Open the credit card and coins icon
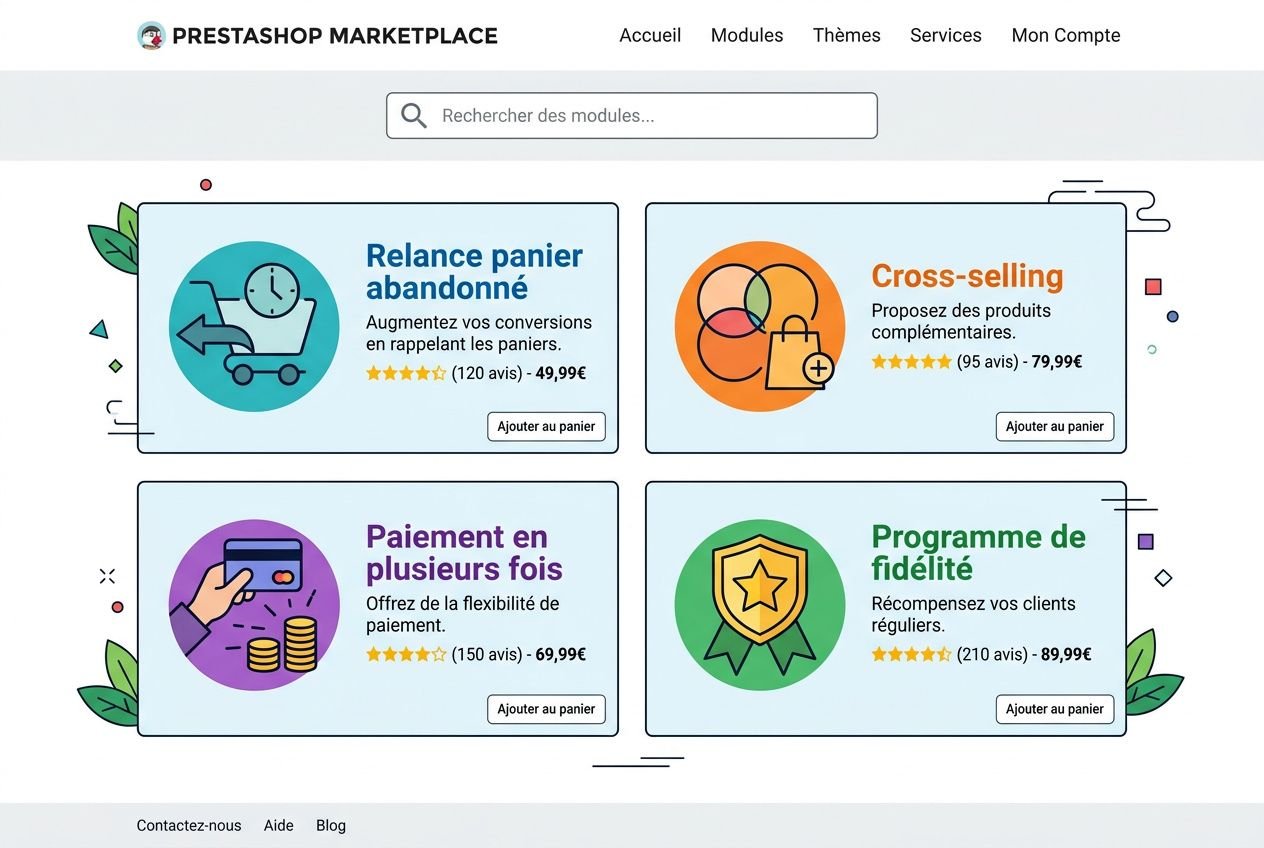The height and width of the screenshot is (848, 1264). [254, 604]
